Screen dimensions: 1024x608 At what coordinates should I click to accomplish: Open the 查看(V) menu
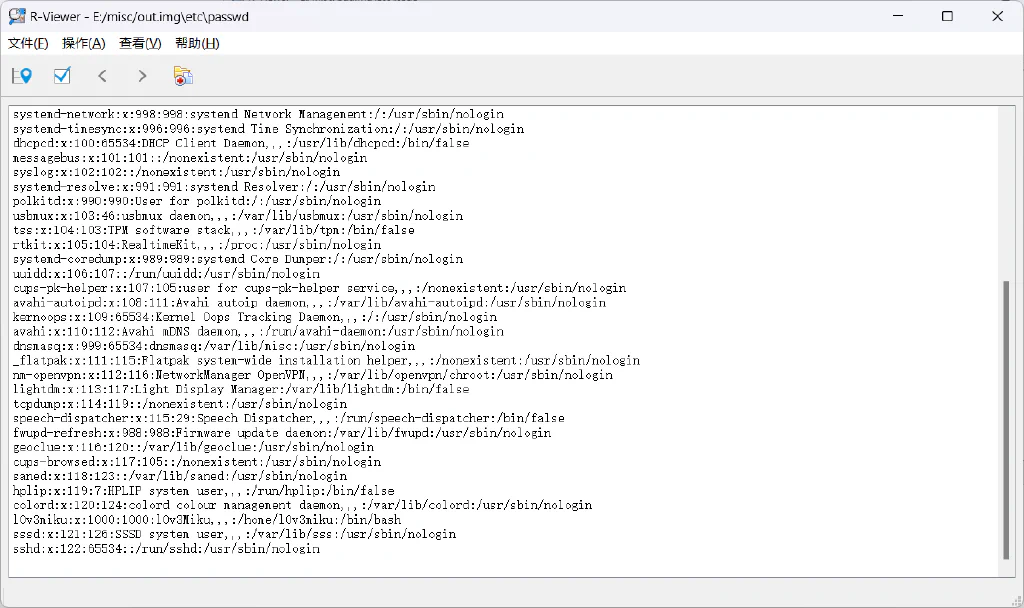click(x=140, y=44)
